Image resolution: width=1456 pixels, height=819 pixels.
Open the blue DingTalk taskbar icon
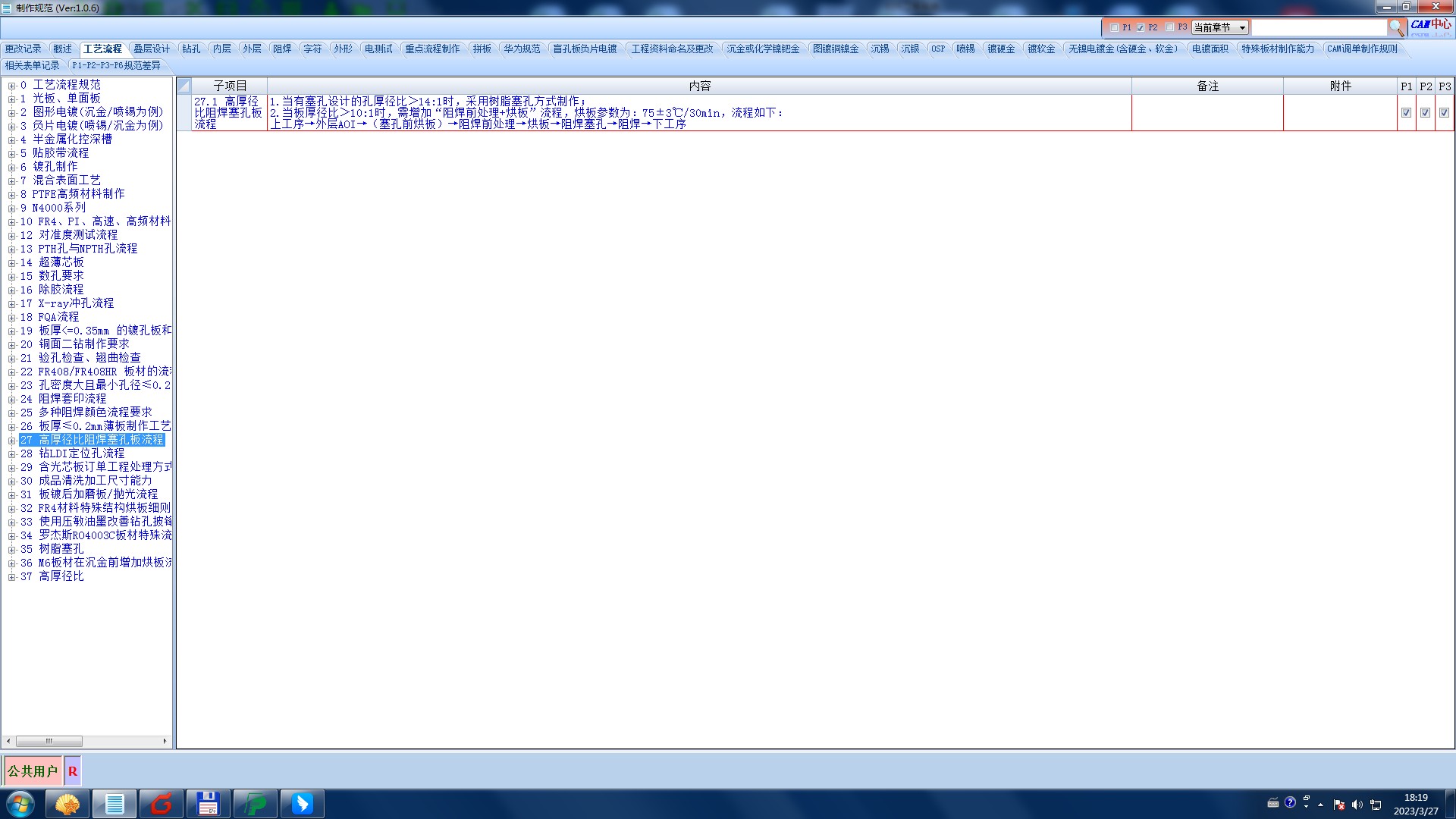coord(302,804)
